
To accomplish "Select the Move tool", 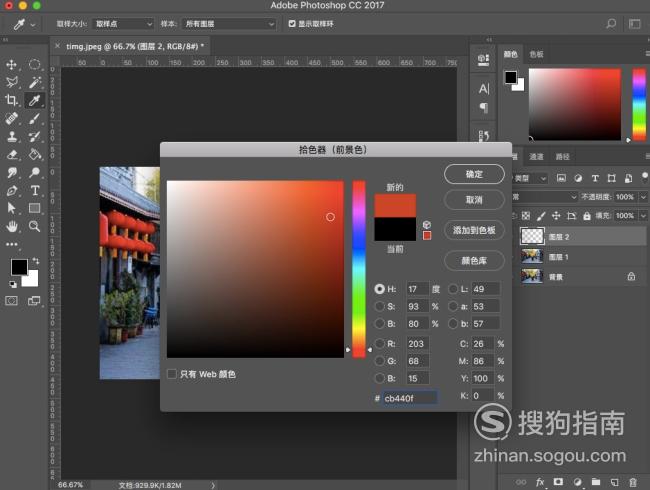I will (11, 64).
